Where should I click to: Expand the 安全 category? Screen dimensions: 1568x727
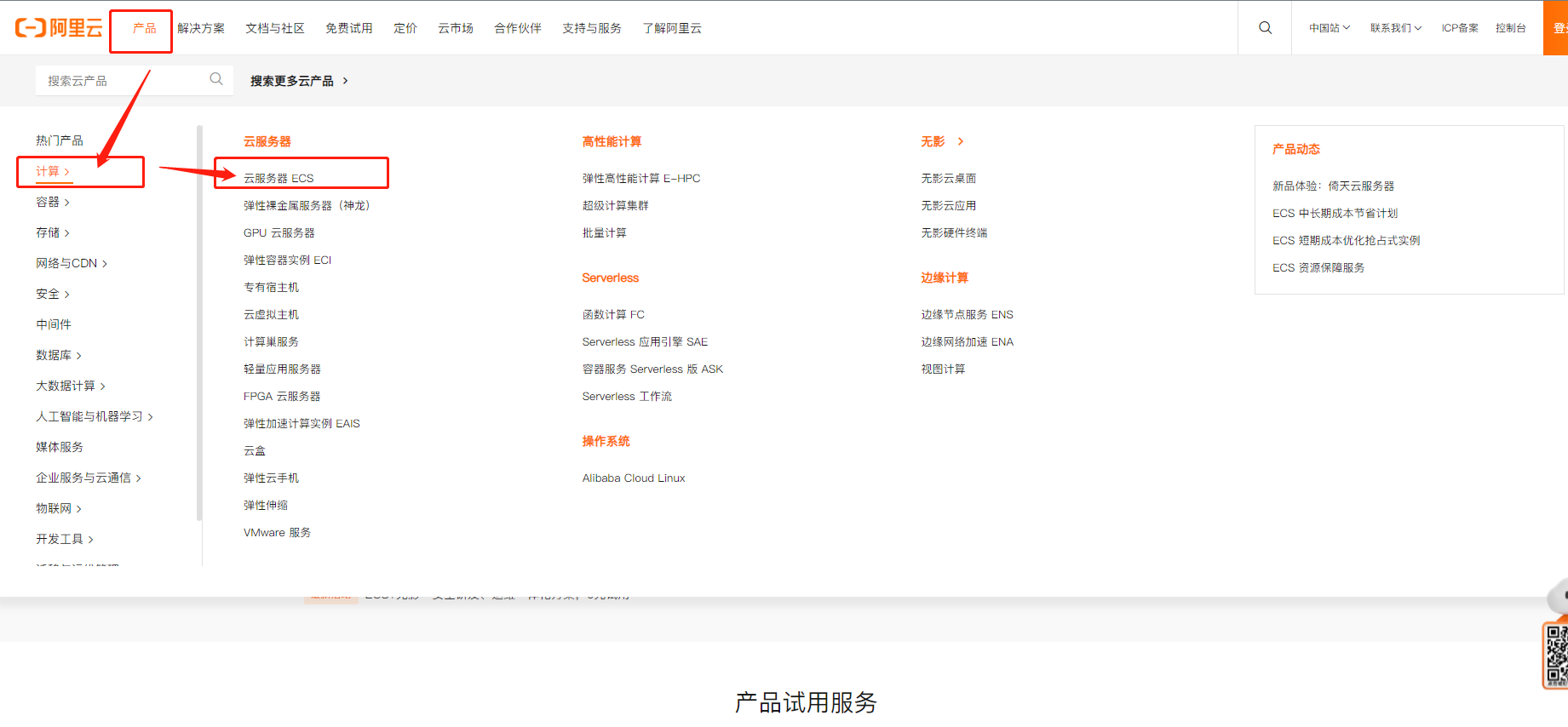(53, 294)
